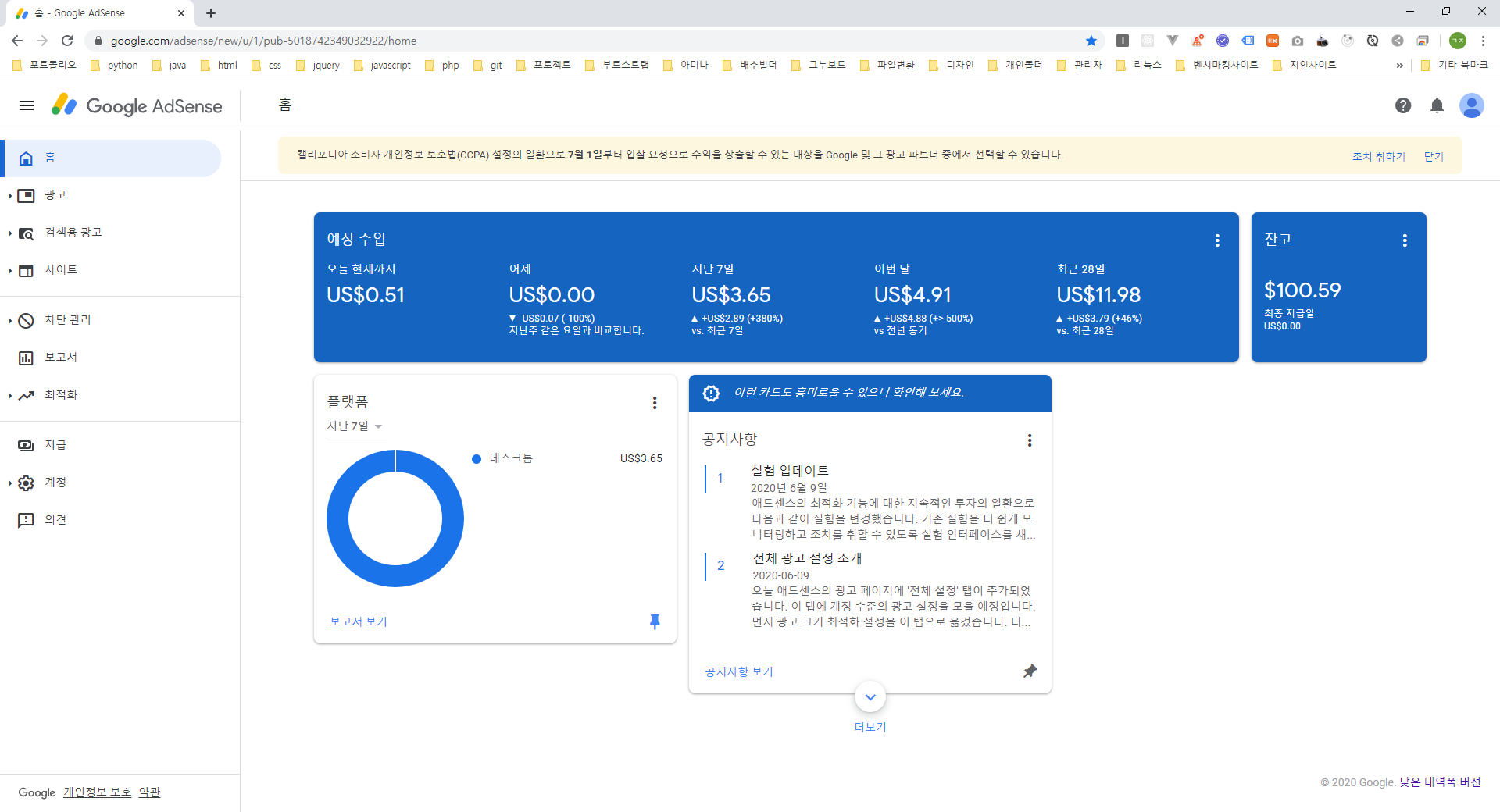Expand the 광고 arrow in sidebar
The image size is (1500, 812).
(x=9, y=196)
